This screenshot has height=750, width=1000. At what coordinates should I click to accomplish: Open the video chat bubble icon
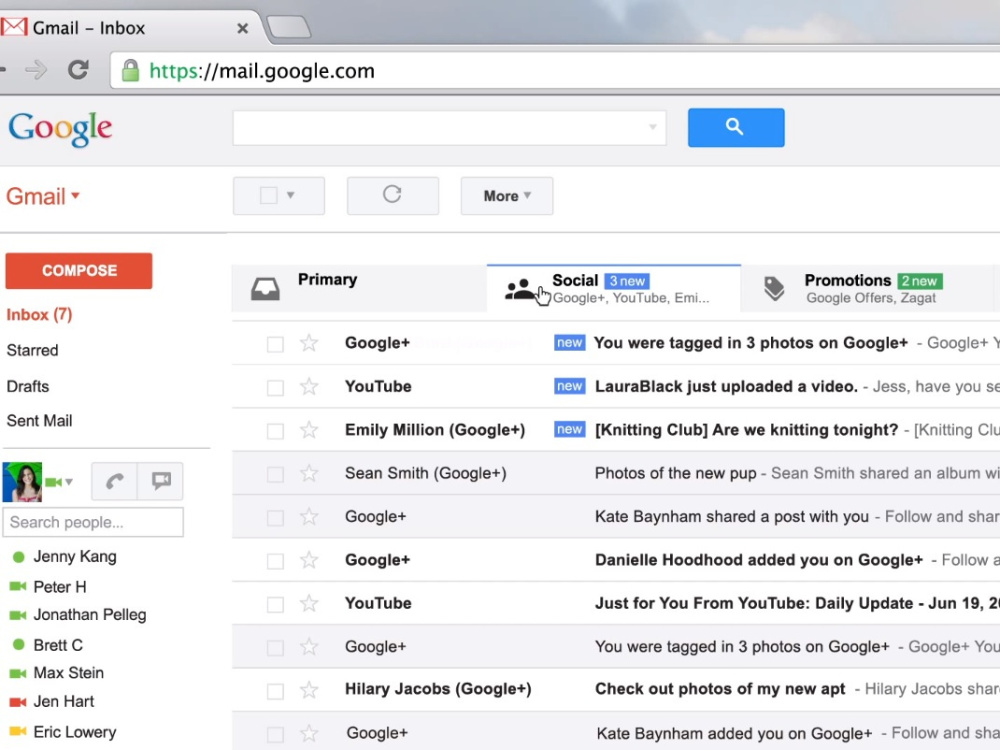click(x=161, y=481)
